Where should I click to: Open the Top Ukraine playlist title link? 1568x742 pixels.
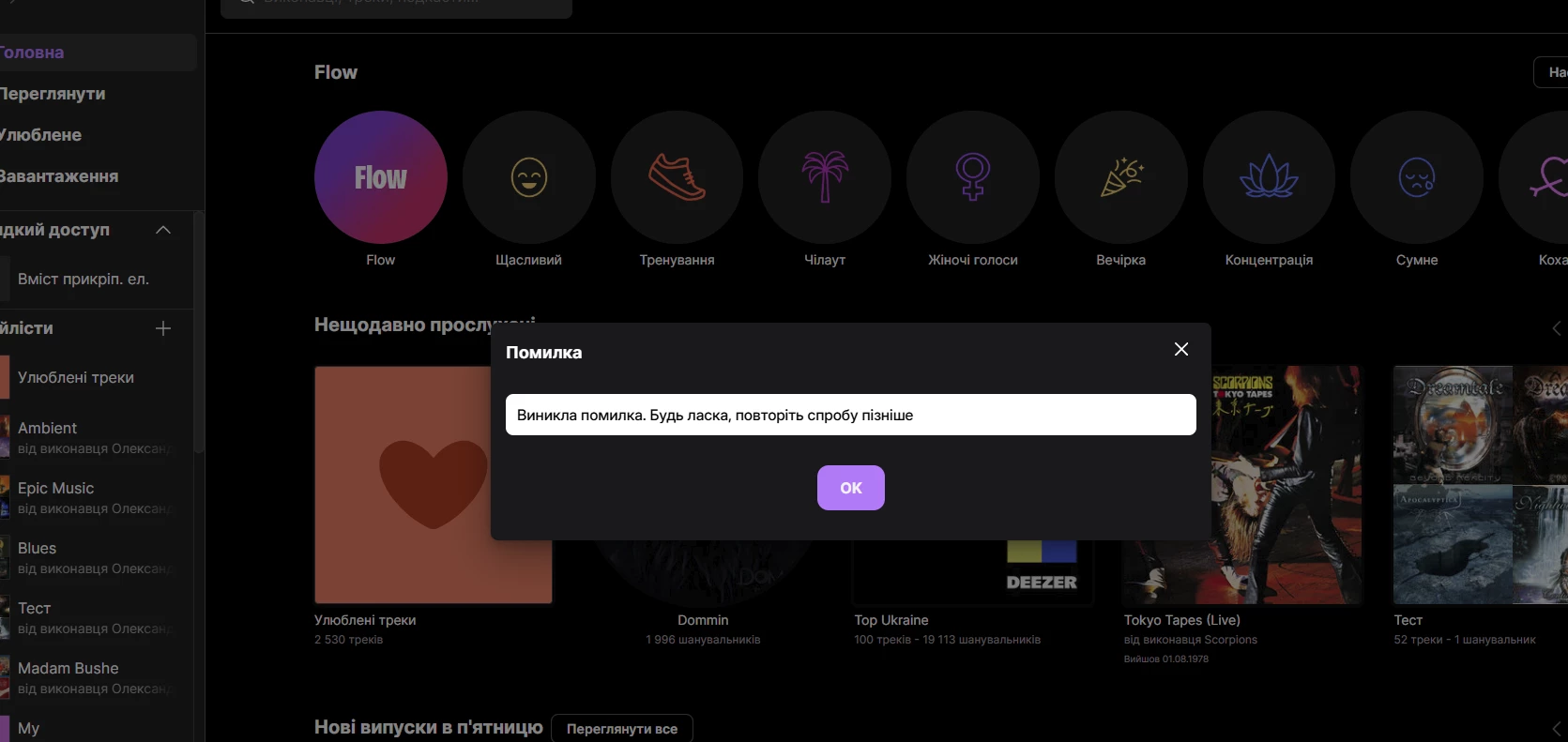[x=891, y=620]
